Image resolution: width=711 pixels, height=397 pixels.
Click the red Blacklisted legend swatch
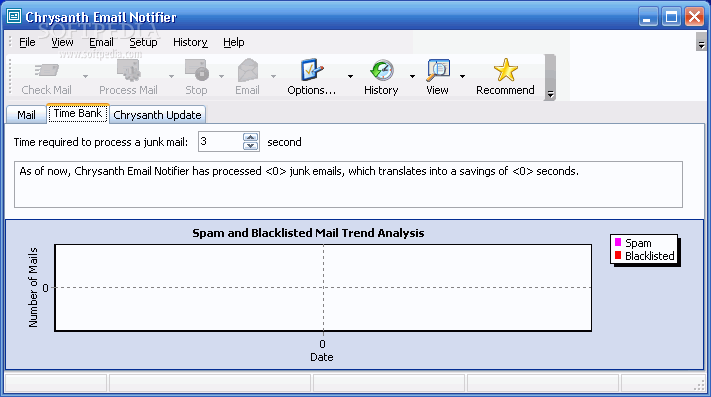pyautogui.click(x=618, y=255)
